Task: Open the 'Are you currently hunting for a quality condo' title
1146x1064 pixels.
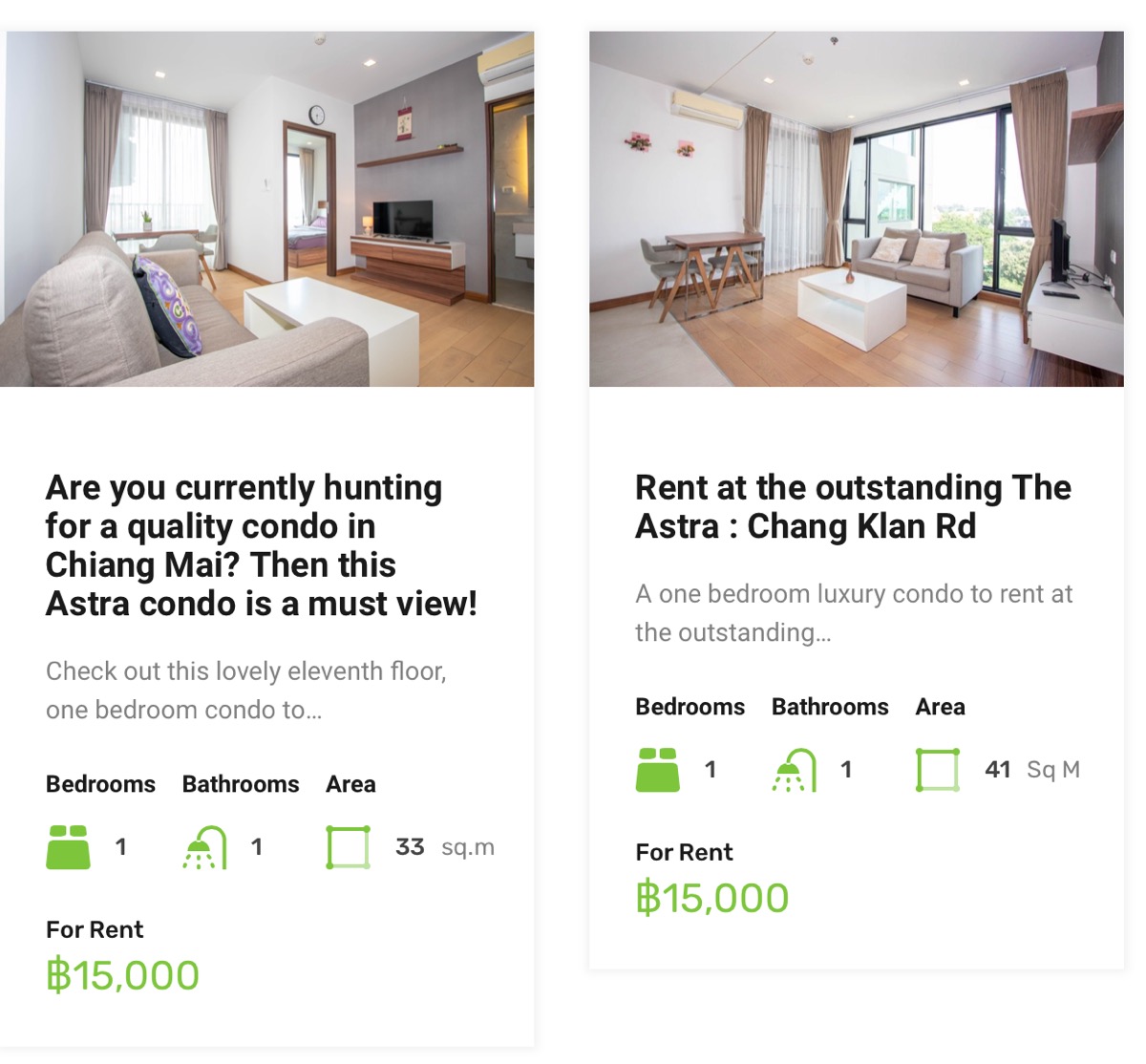Action: 262,545
